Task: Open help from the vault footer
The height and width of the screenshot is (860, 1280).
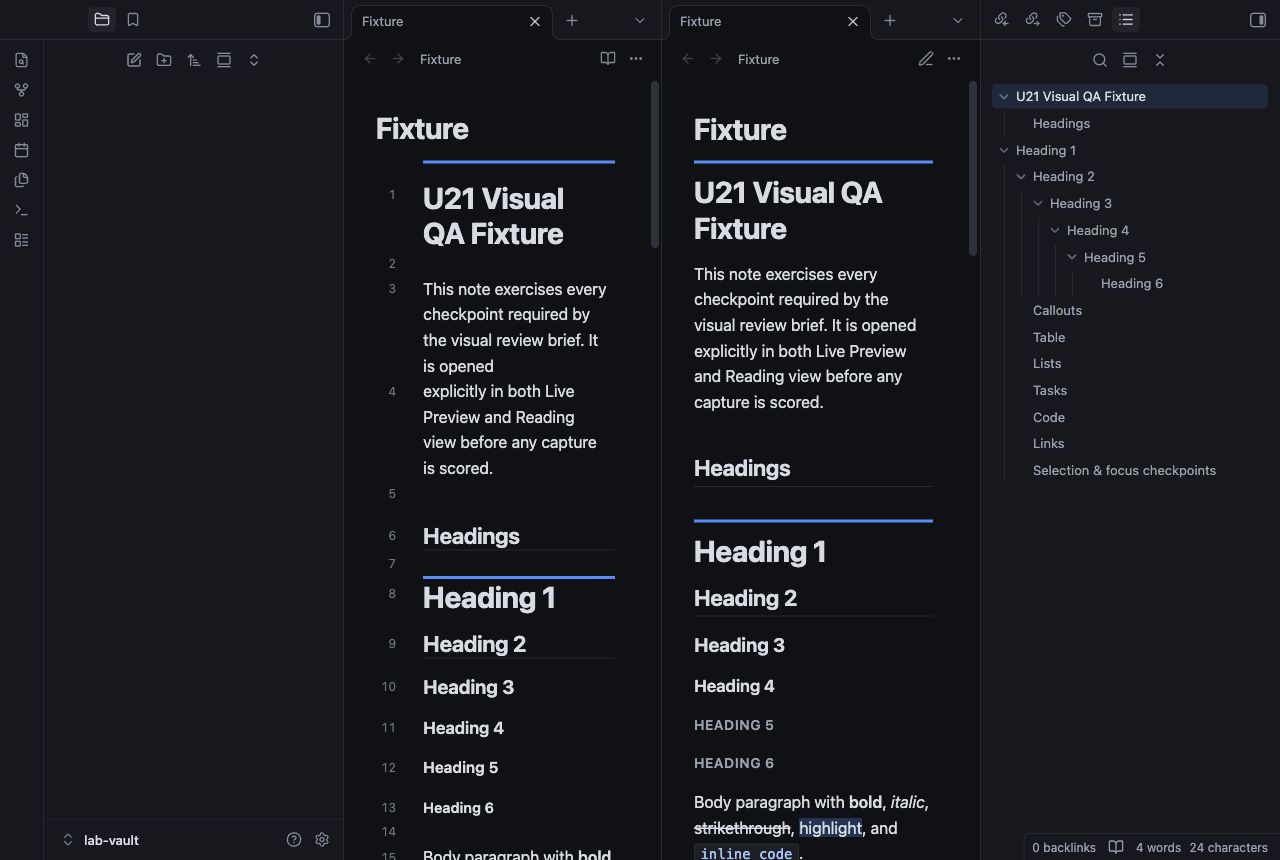Action: (x=294, y=840)
